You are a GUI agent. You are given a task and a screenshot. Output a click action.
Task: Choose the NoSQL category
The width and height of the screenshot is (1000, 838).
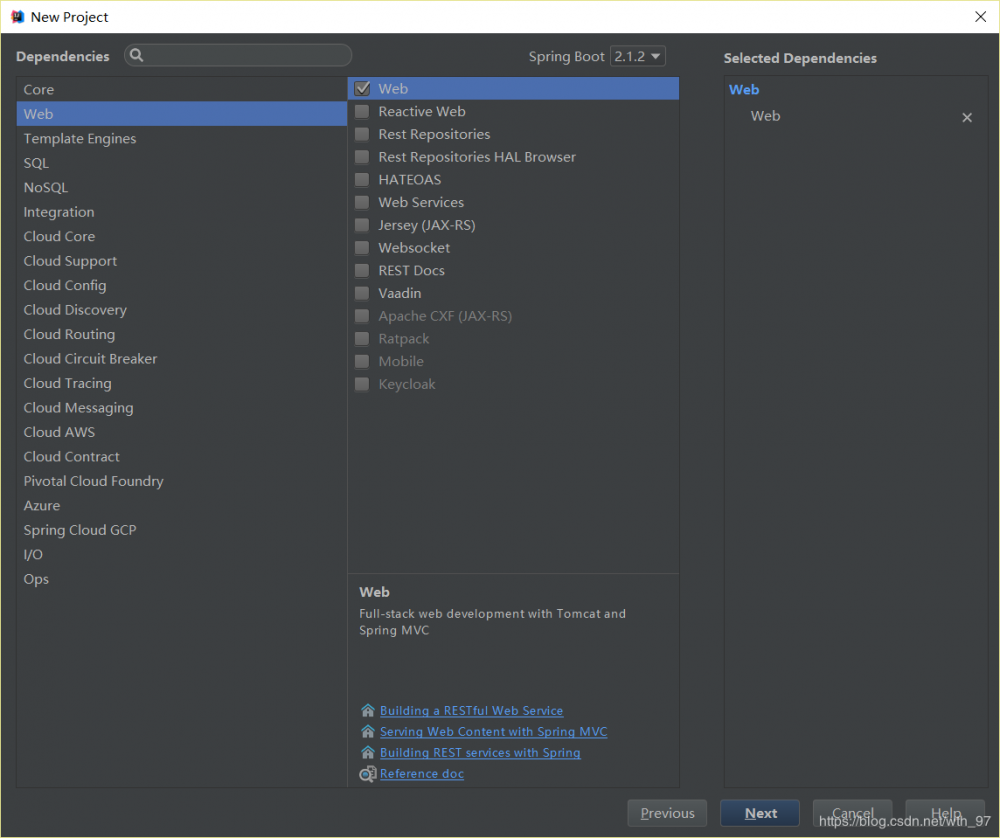pos(182,187)
